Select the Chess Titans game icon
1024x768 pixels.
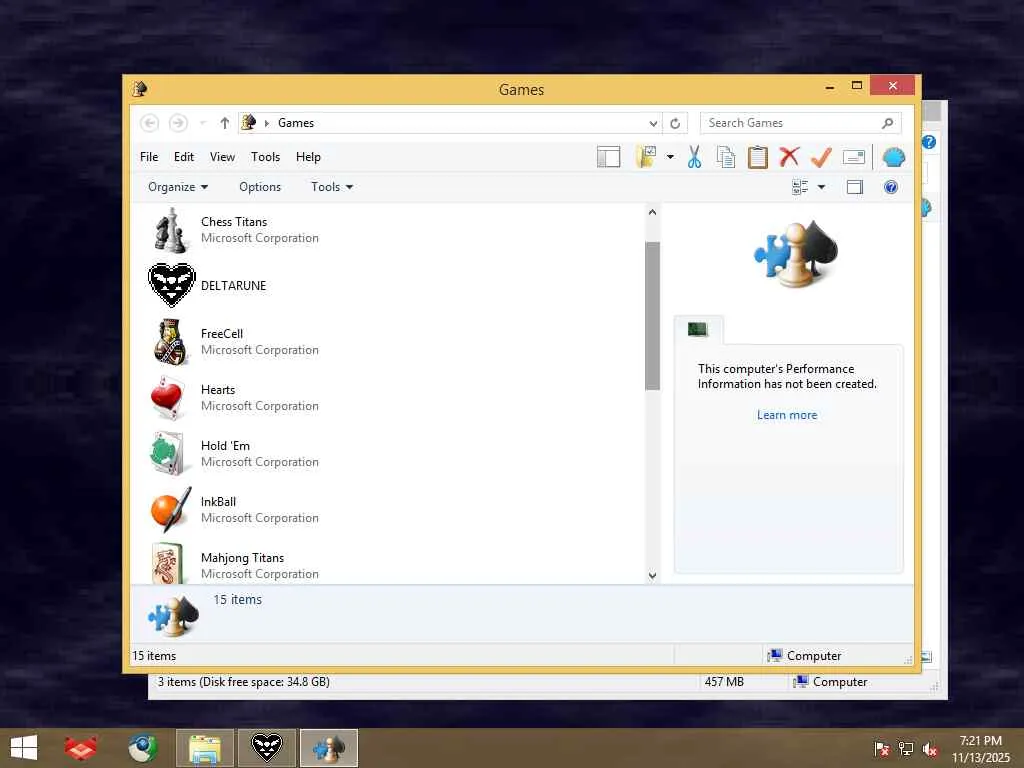(170, 230)
